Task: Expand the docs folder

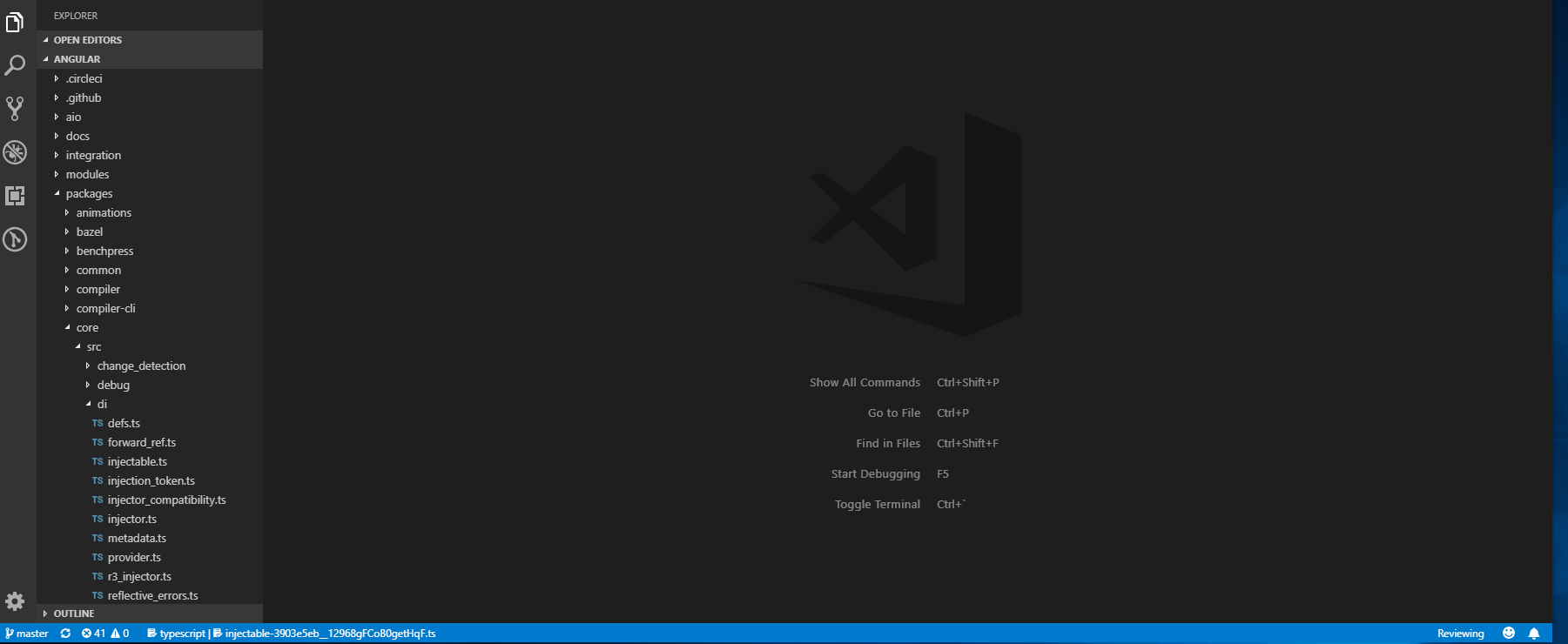Action: [x=150, y=136]
